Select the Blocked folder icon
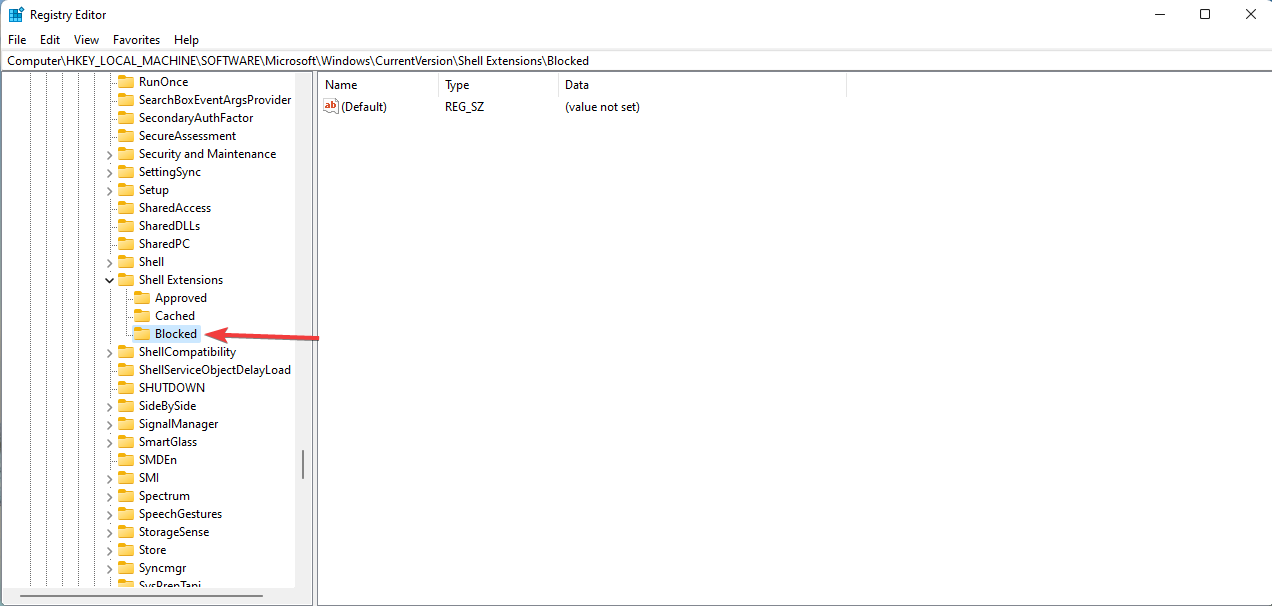Viewport: 1272px width, 606px height. point(141,334)
